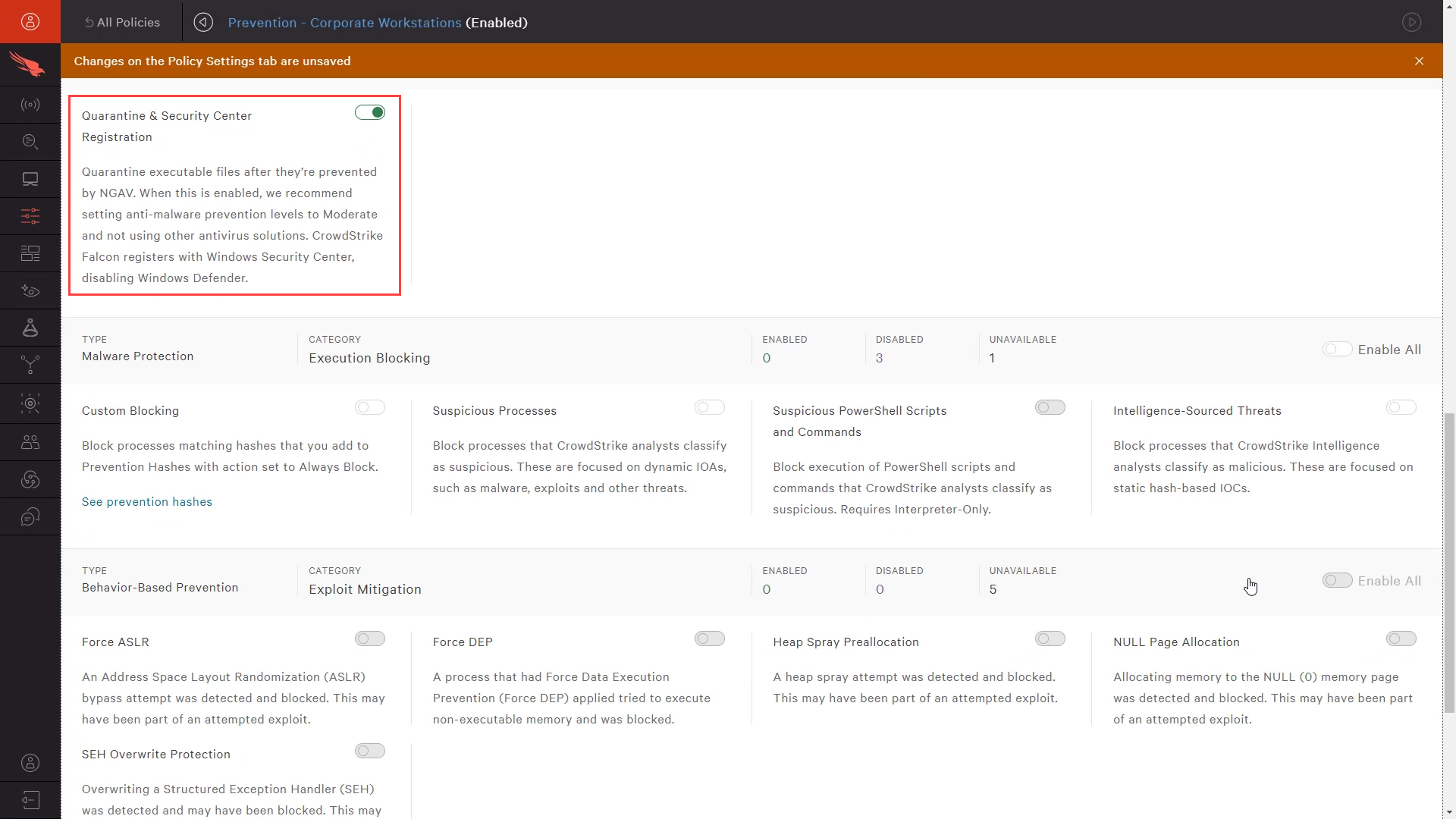Image resolution: width=1456 pixels, height=819 pixels.
Task: Open the swirl knot icon in sidebar
Action: pyautogui.click(x=30, y=479)
